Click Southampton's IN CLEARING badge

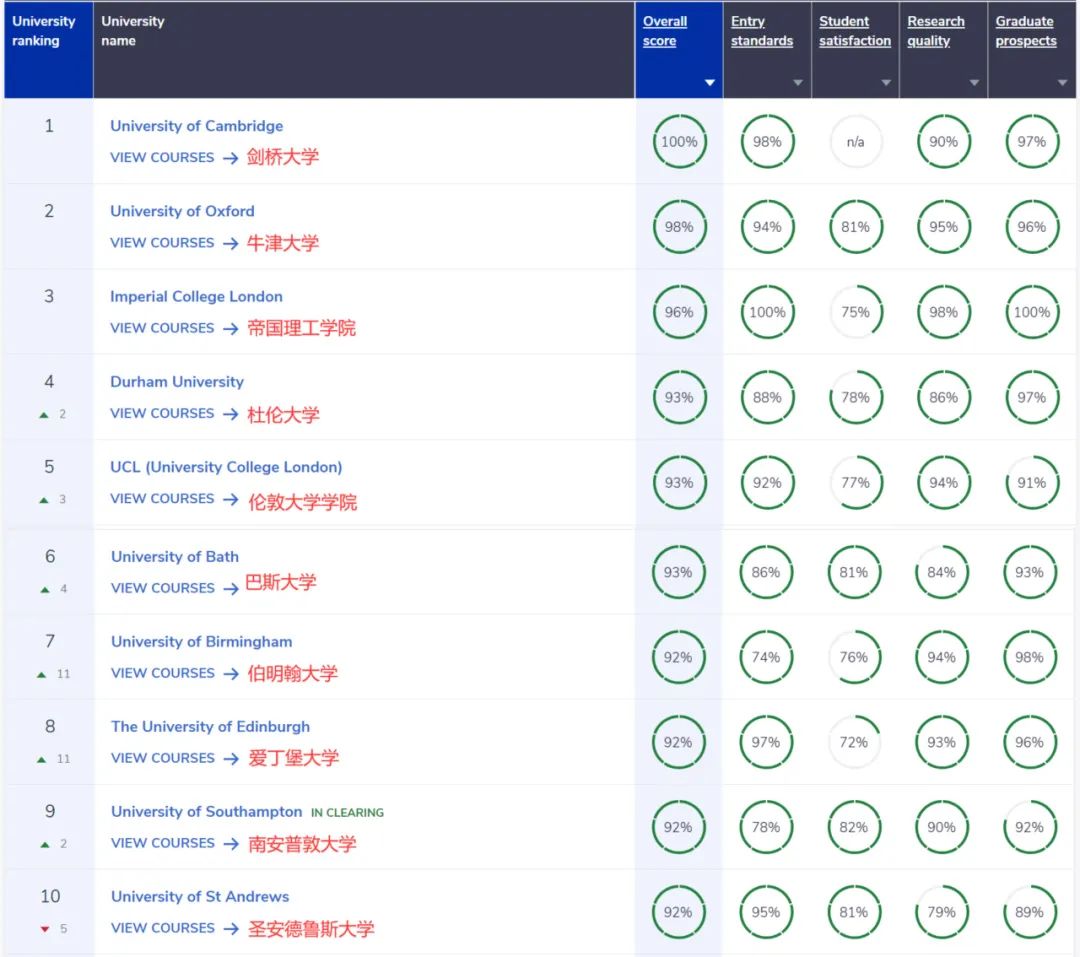point(347,813)
